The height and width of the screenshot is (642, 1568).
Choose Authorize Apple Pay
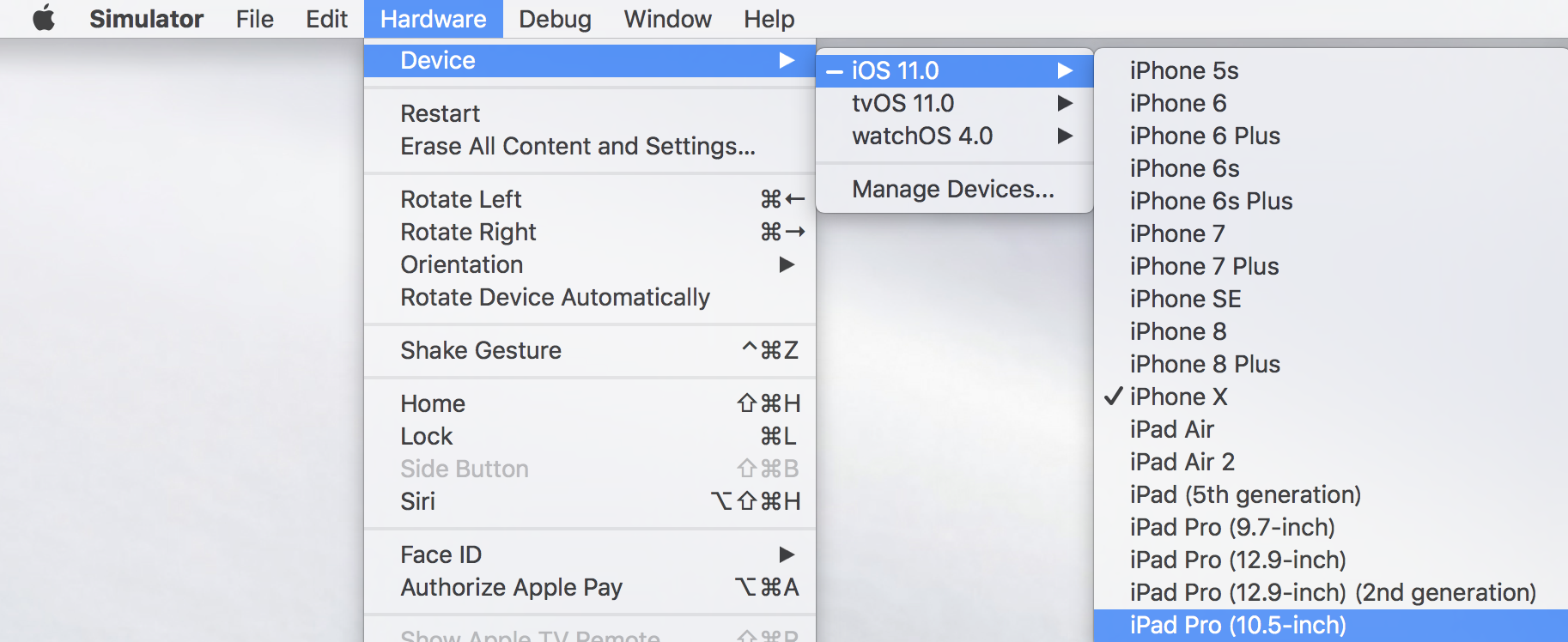511,587
